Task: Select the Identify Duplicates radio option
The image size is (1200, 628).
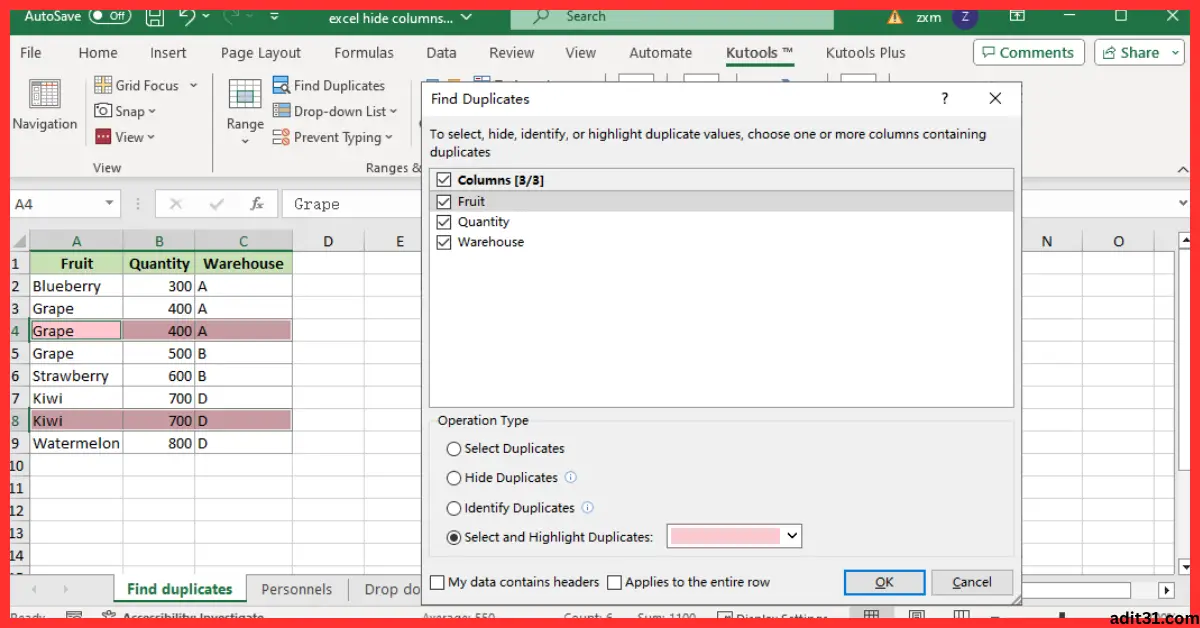Action: pyautogui.click(x=454, y=508)
